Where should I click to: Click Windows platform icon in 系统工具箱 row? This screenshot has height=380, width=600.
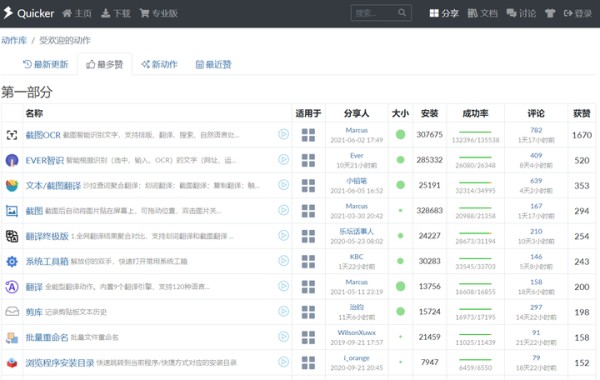[308, 261]
